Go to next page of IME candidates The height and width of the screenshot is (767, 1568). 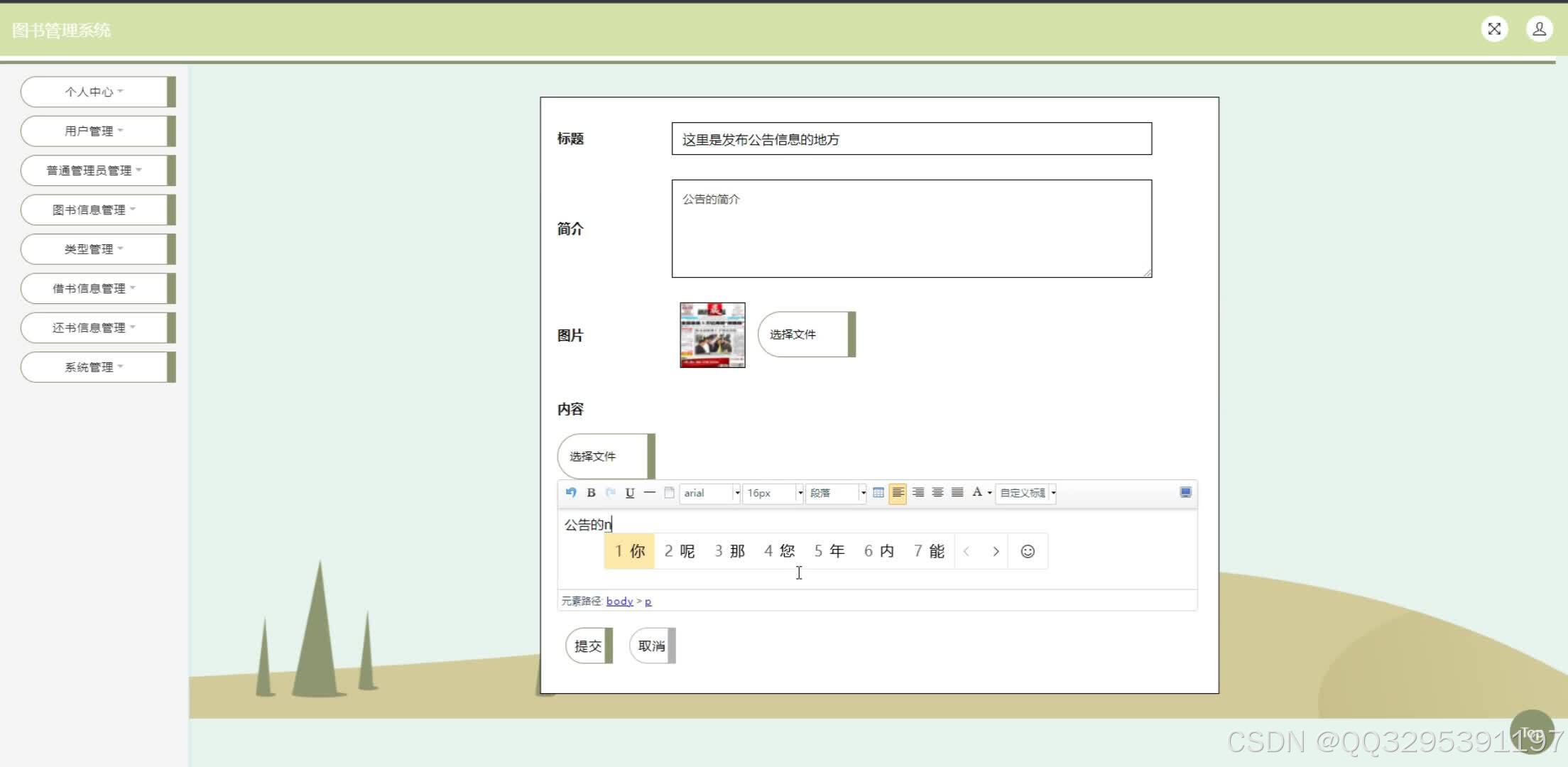[x=996, y=551]
